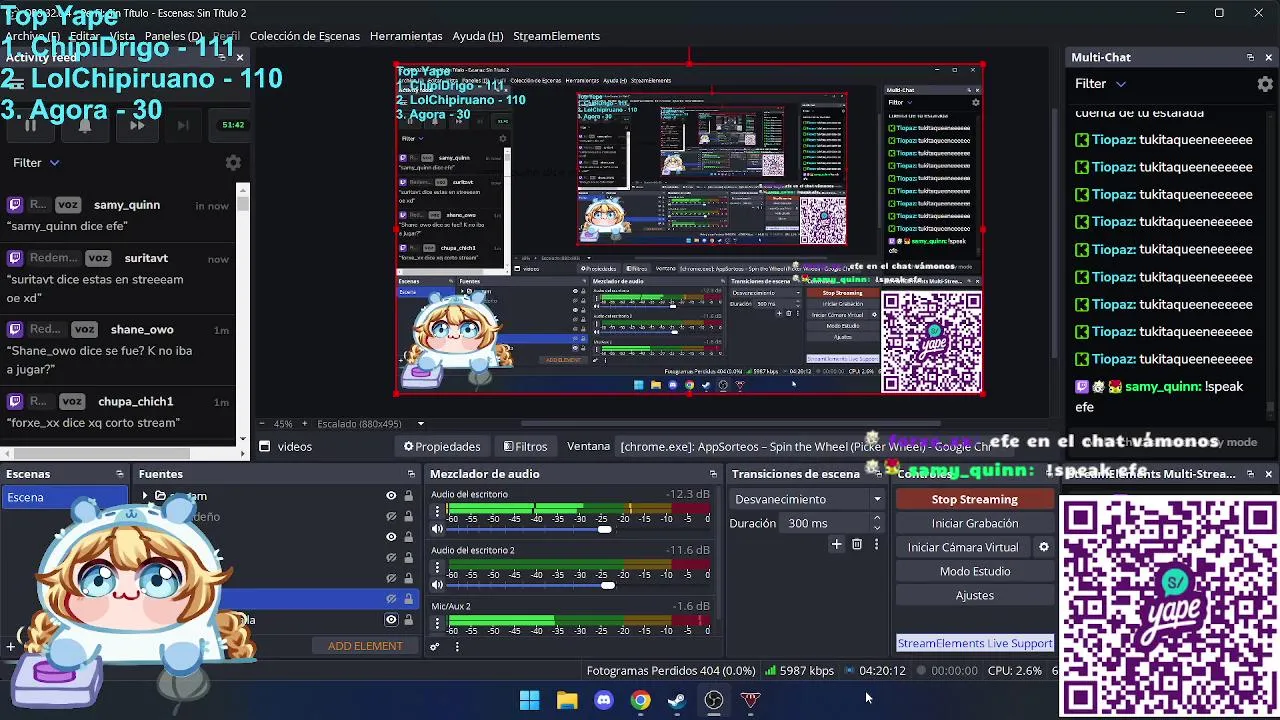Mute Audio del escritorio 2 speaker

[x=437, y=585]
